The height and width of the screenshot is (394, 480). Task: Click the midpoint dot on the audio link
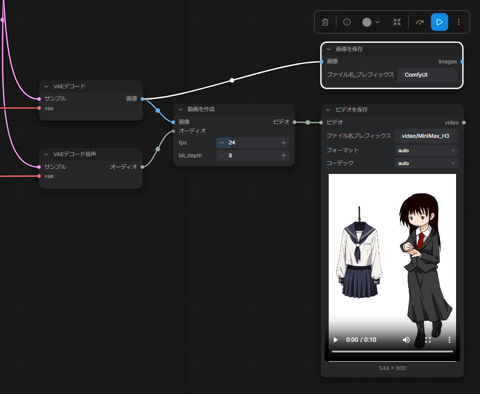coord(158,149)
